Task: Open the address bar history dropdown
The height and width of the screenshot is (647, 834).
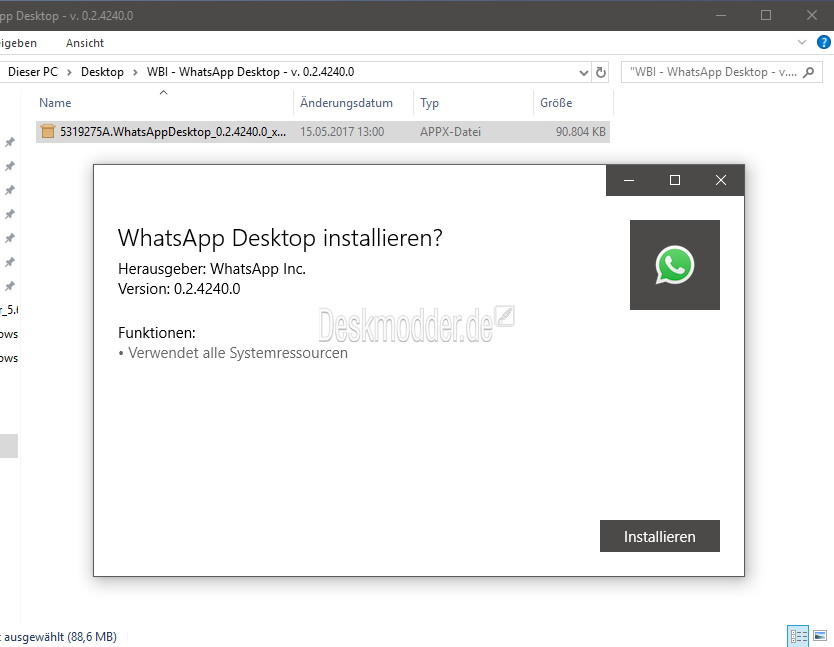Action: pyautogui.click(x=583, y=72)
